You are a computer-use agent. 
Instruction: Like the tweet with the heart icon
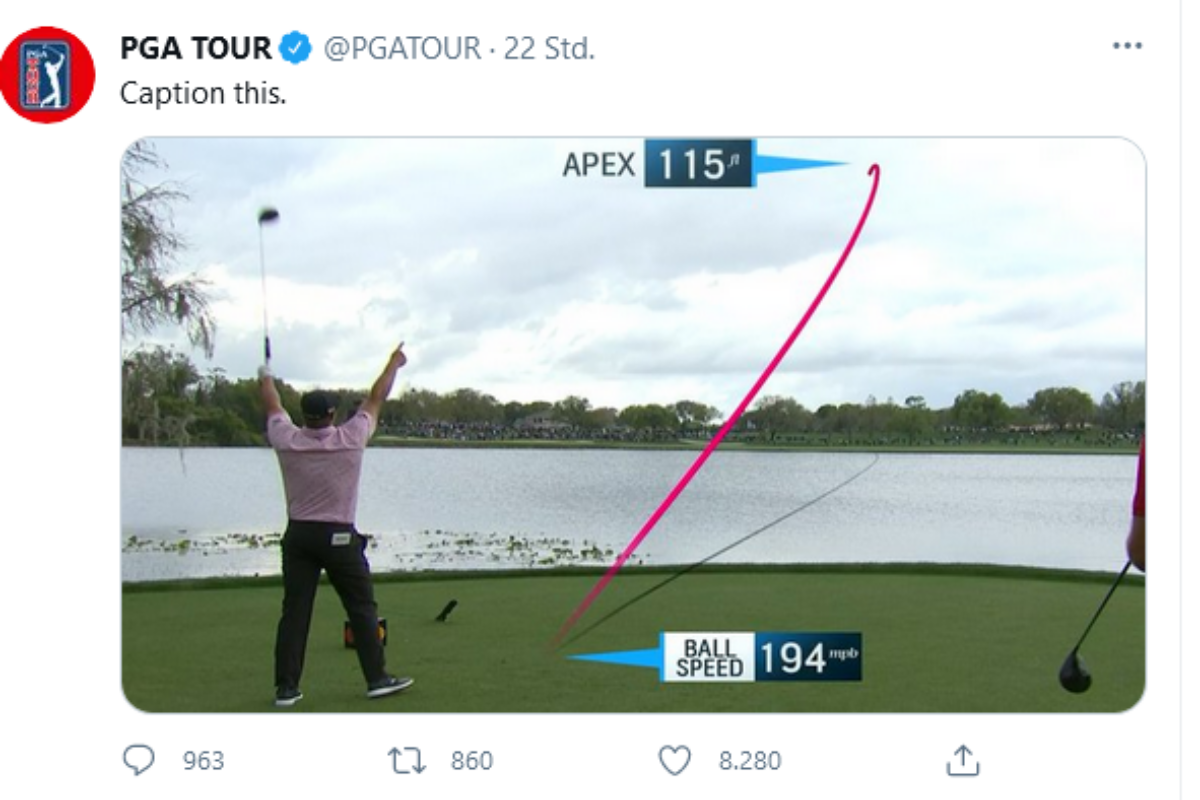pos(675,761)
